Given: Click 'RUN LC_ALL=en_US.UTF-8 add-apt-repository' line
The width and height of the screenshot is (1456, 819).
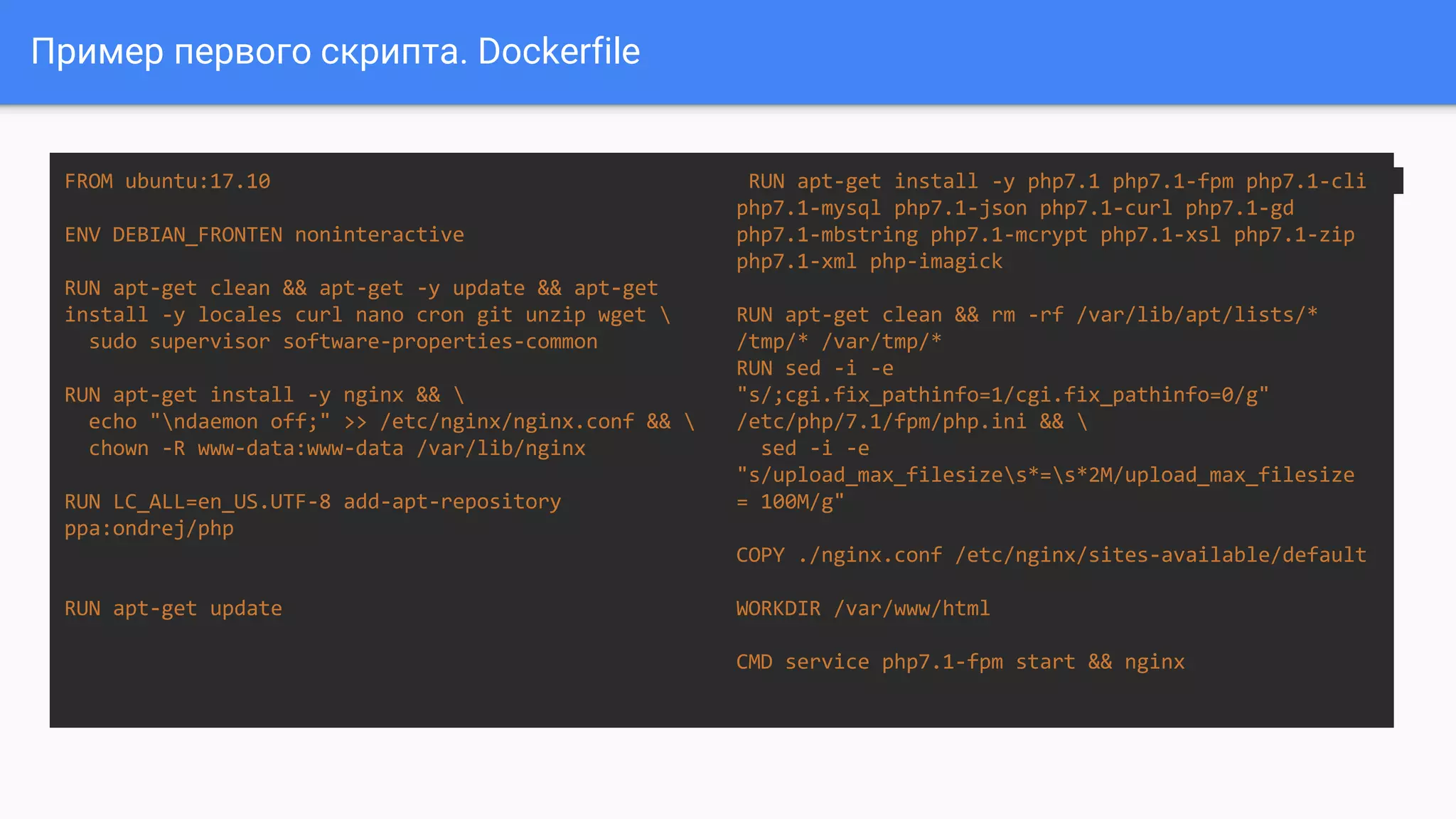Looking at the screenshot, I should 313,502.
